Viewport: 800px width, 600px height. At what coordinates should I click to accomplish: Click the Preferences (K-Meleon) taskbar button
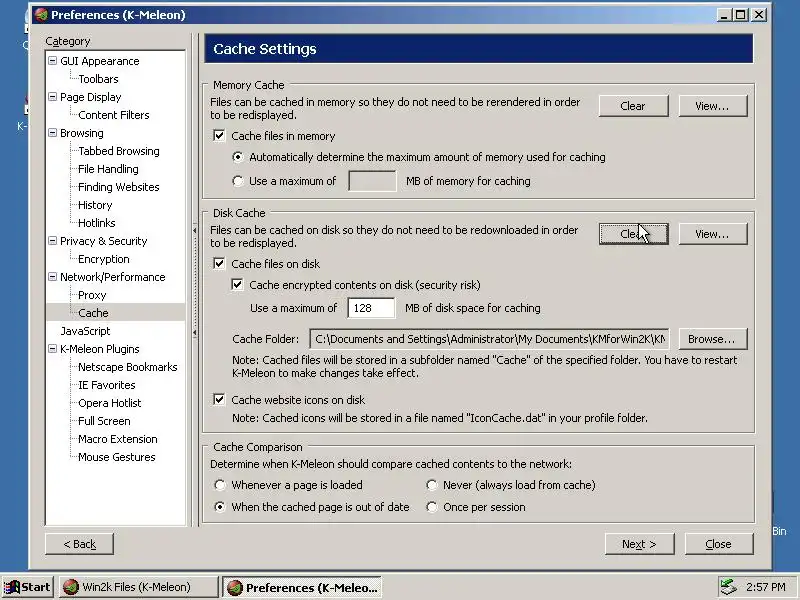tap(303, 587)
